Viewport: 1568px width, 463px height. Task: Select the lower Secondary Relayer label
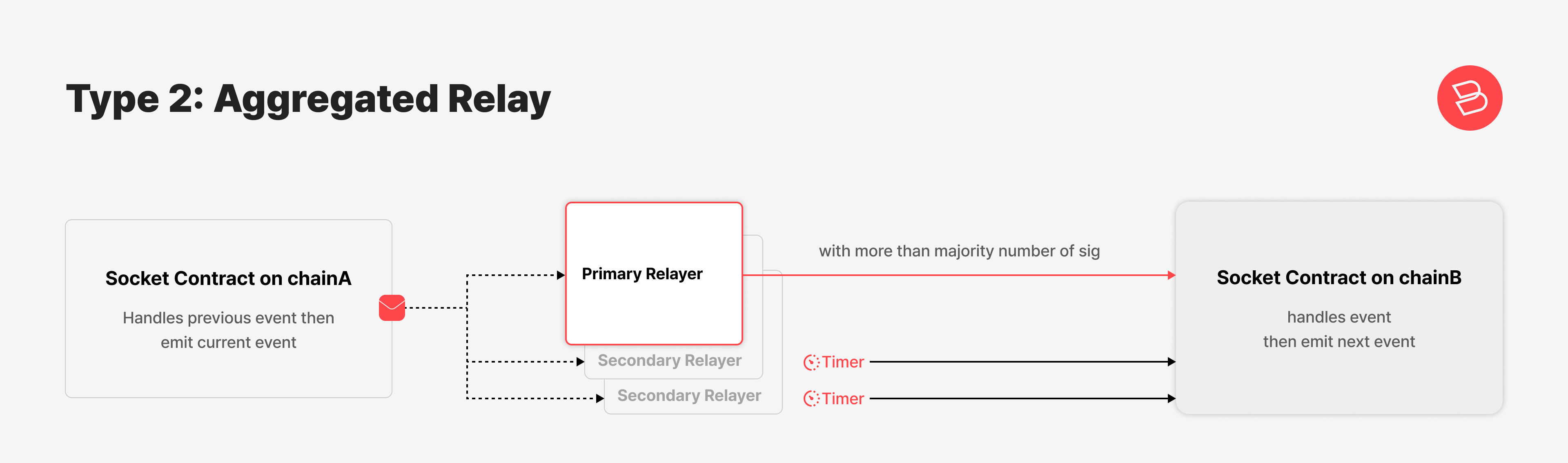click(x=688, y=396)
